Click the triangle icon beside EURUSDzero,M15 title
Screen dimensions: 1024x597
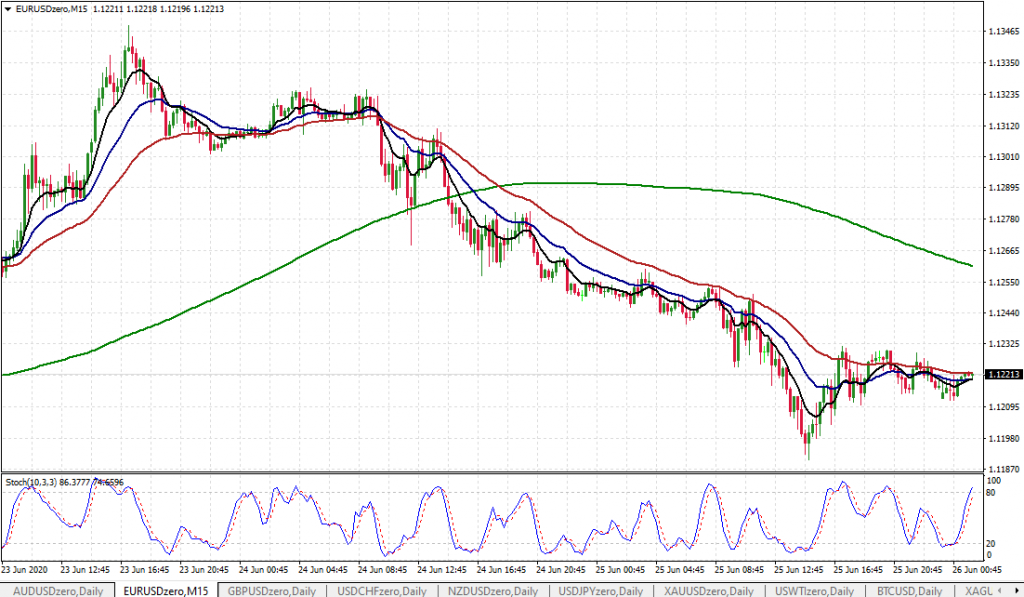[x=8, y=8]
